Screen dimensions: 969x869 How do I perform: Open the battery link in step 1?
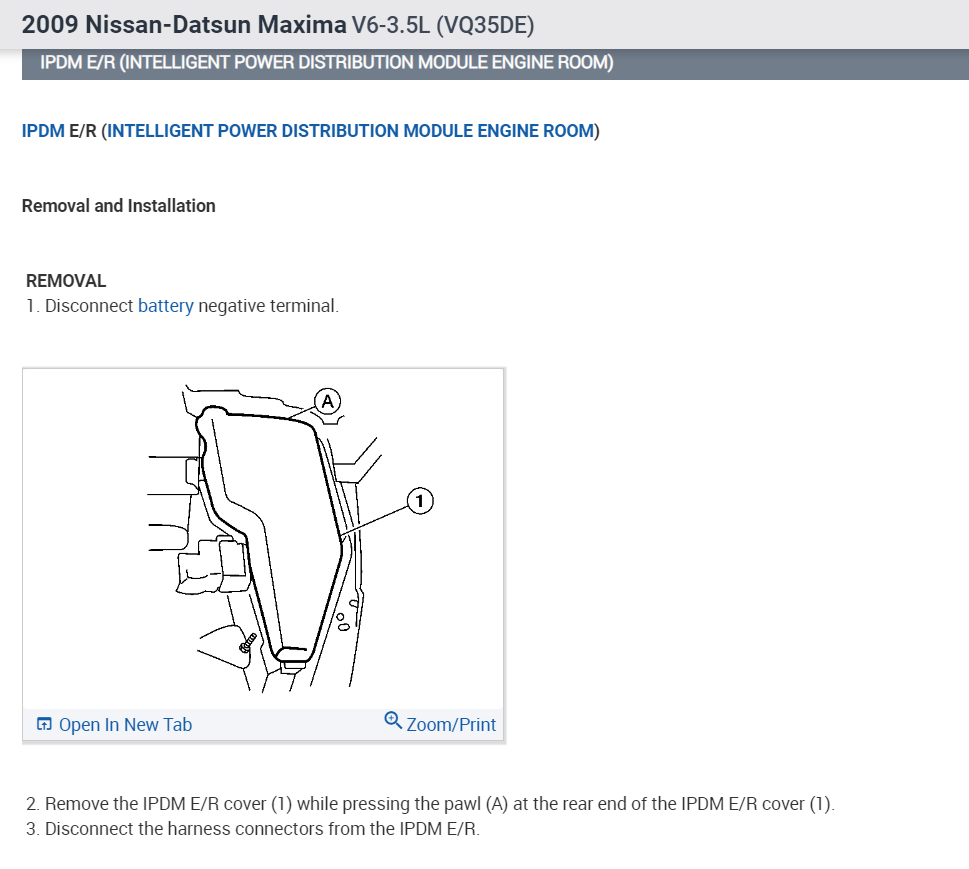(x=166, y=306)
